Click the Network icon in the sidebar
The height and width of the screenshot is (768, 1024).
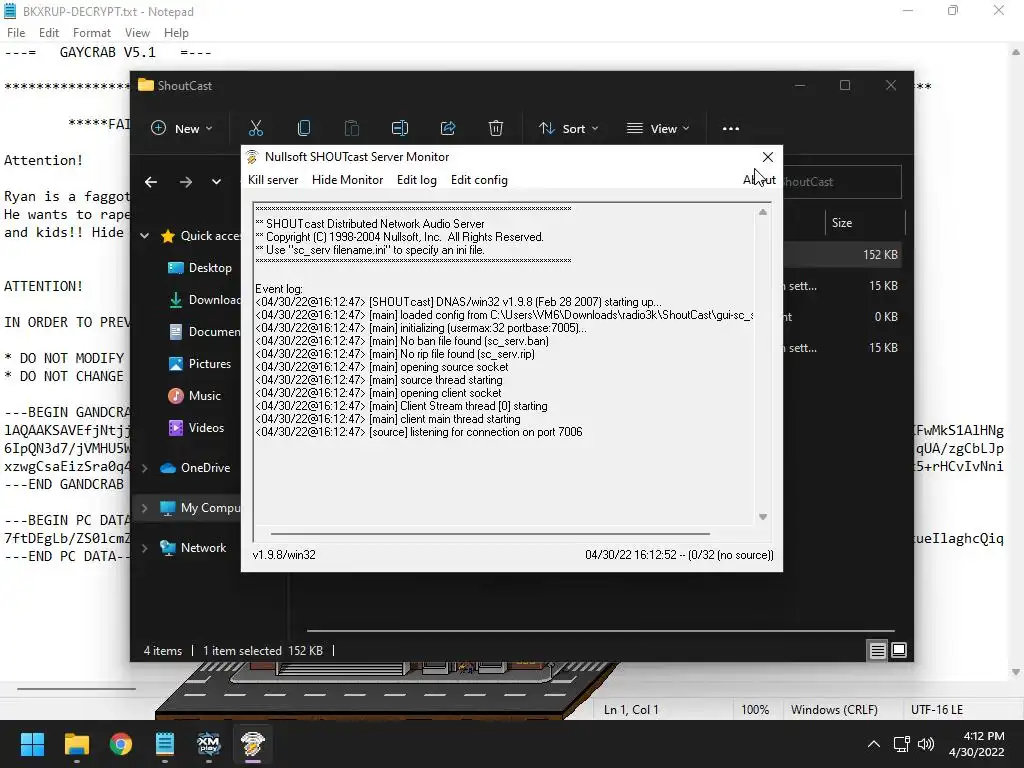point(168,548)
